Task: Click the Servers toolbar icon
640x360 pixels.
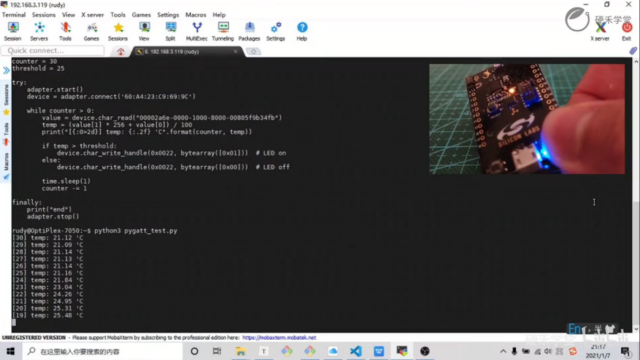Action: click(x=39, y=31)
